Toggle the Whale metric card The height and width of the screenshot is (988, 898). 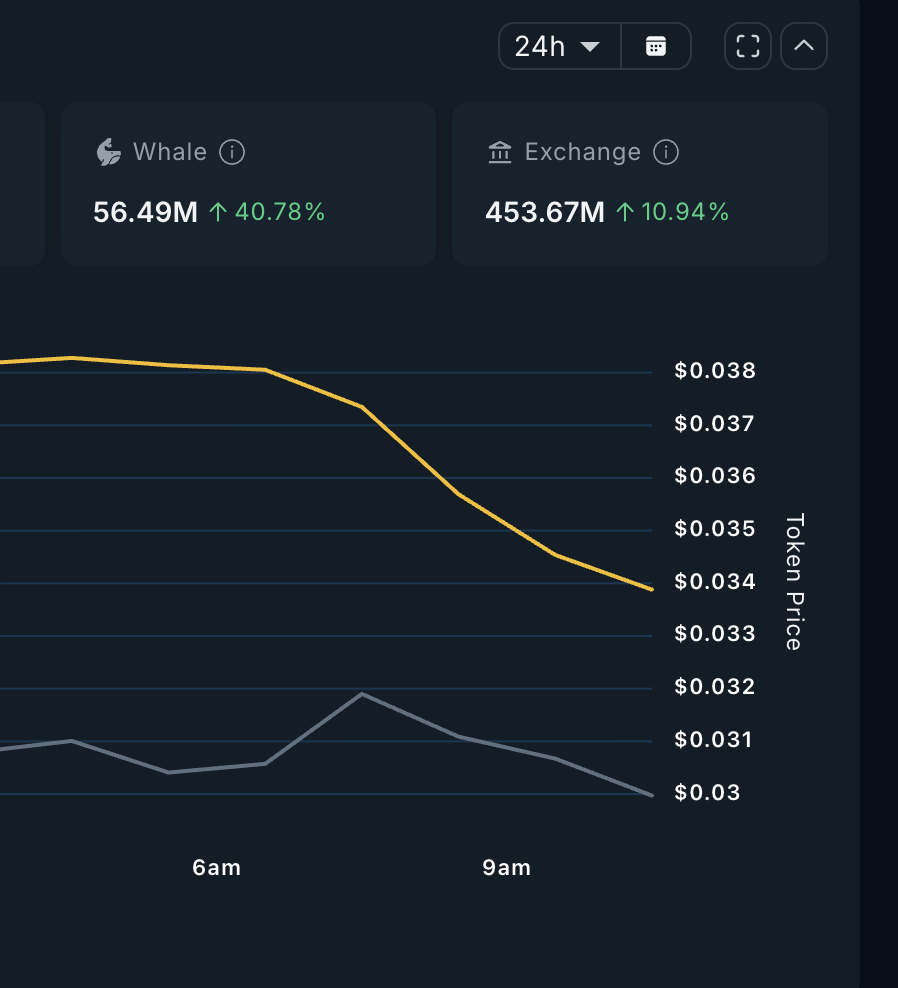(248, 183)
